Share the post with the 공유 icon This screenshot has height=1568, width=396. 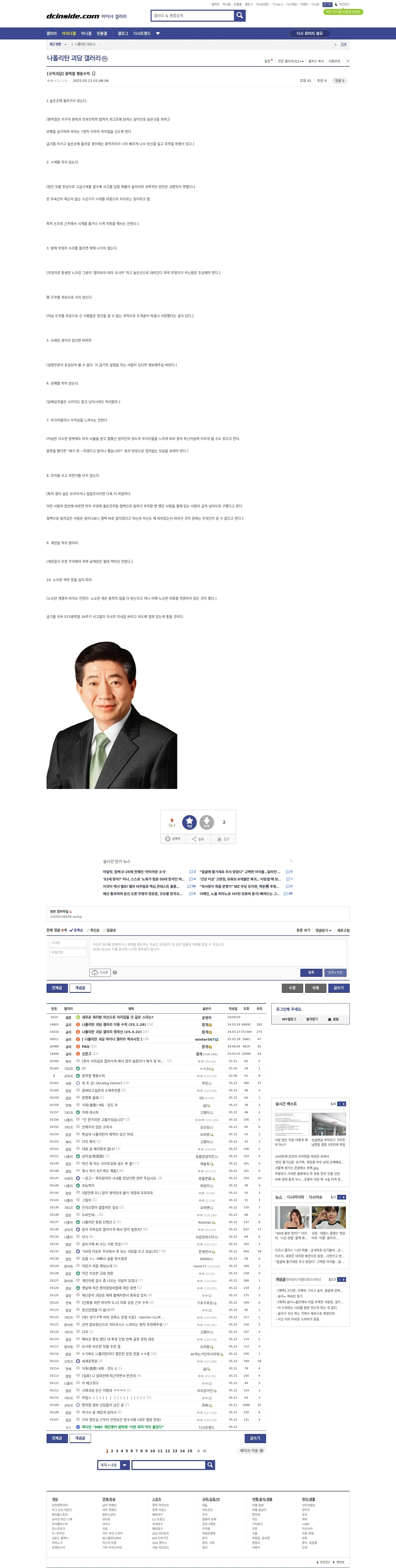click(198, 839)
